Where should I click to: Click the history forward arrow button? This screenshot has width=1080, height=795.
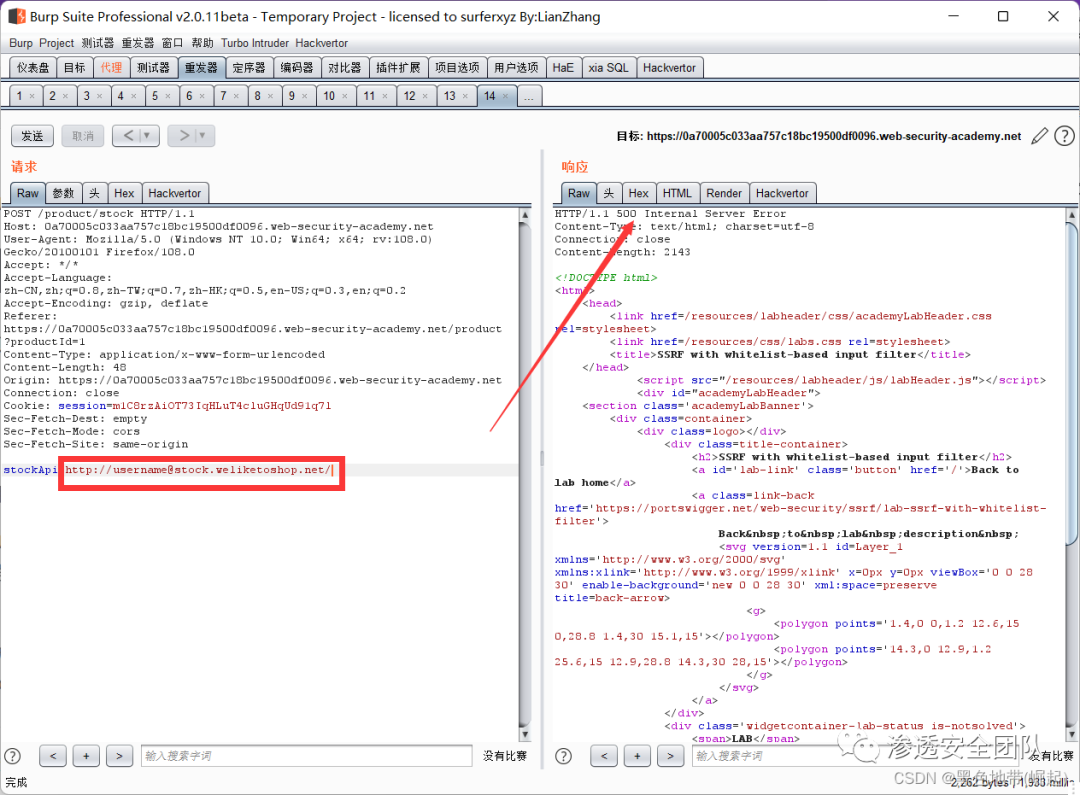point(184,136)
